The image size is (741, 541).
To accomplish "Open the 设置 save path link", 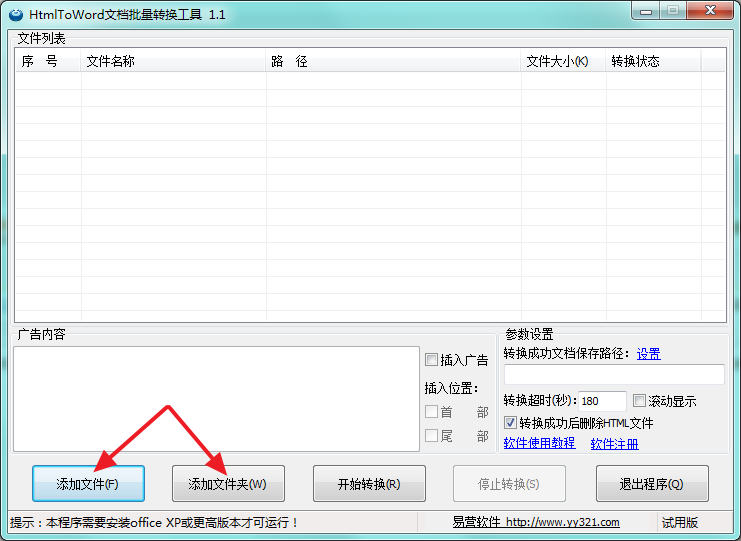I will [648, 353].
